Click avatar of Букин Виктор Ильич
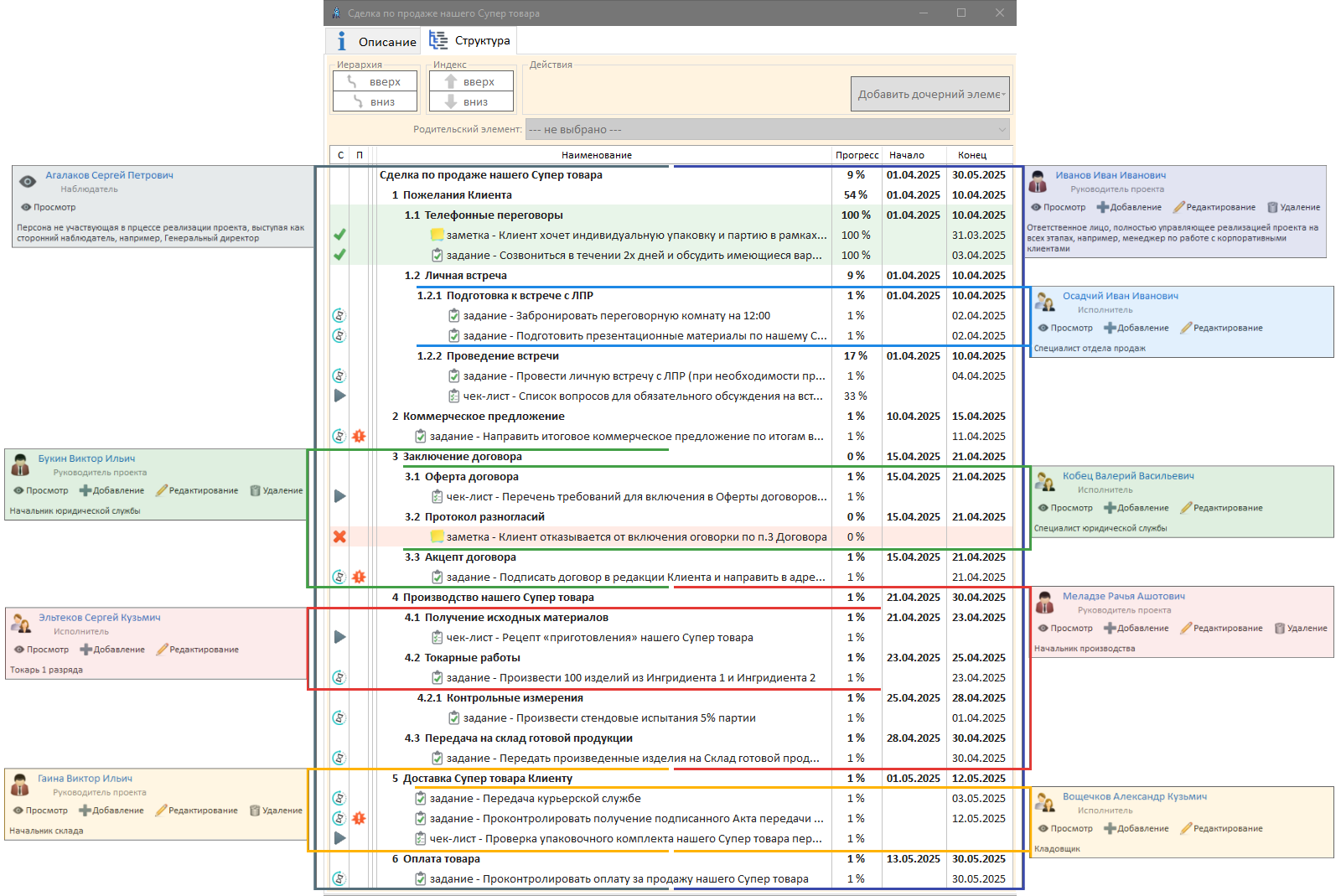The image size is (1341, 896). (x=20, y=465)
